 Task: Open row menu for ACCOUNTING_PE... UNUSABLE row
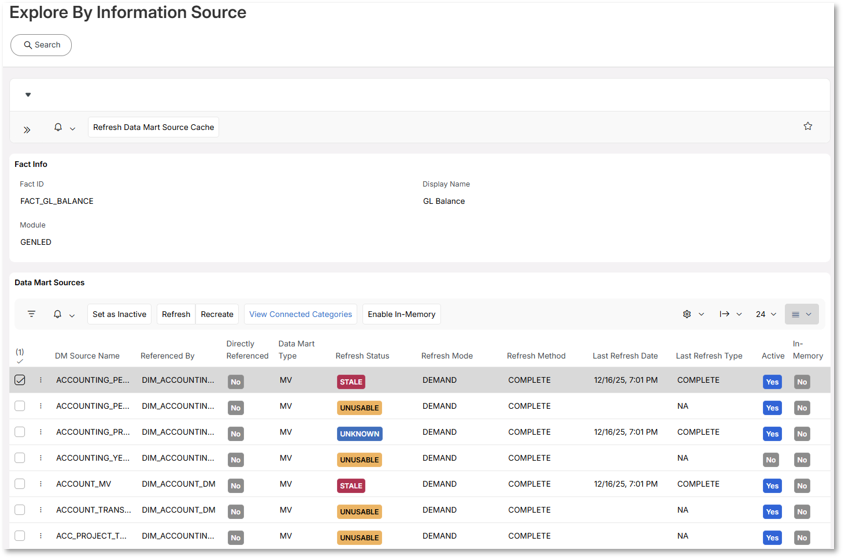(41, 406)
